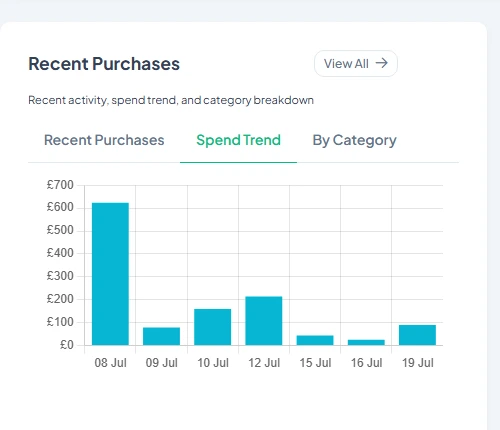Click the 'Recent activity, spend trend' subtitle text
Image resolution: width=500 pixels, height=430 pixels.
[171, 100]
